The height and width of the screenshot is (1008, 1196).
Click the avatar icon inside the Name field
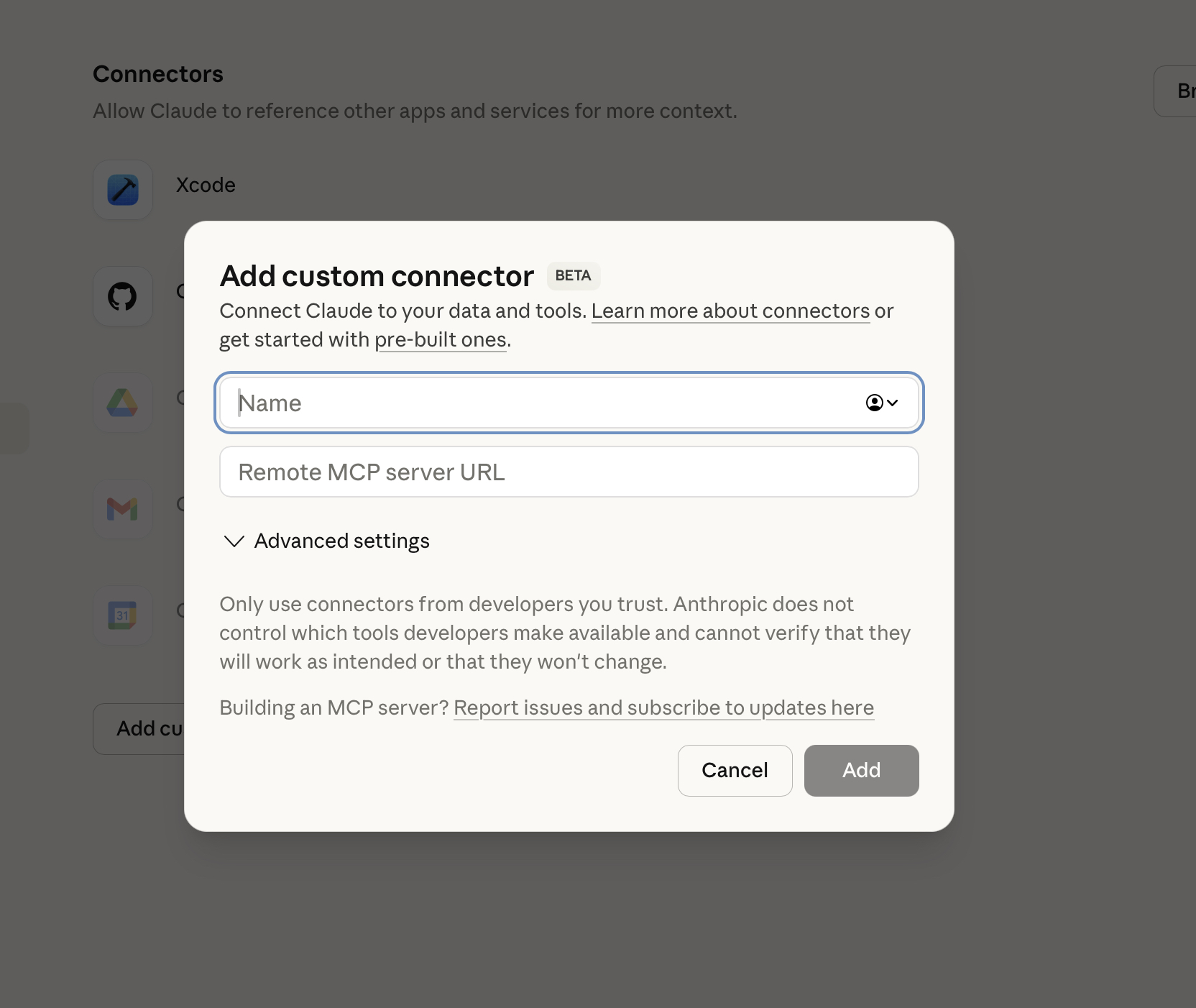tap(874, 403)
